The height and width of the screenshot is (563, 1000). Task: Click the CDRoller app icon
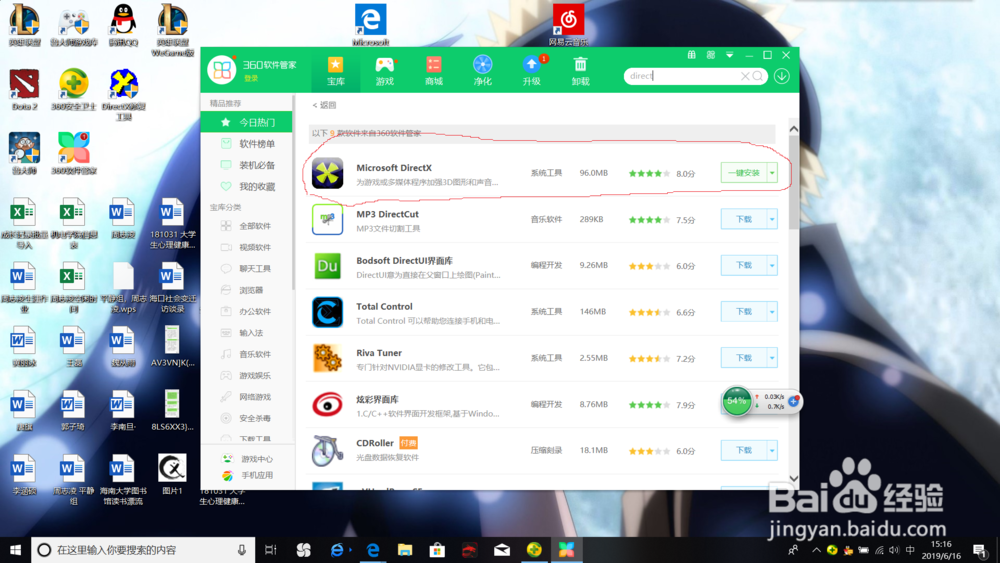click(x=327, y=450)
